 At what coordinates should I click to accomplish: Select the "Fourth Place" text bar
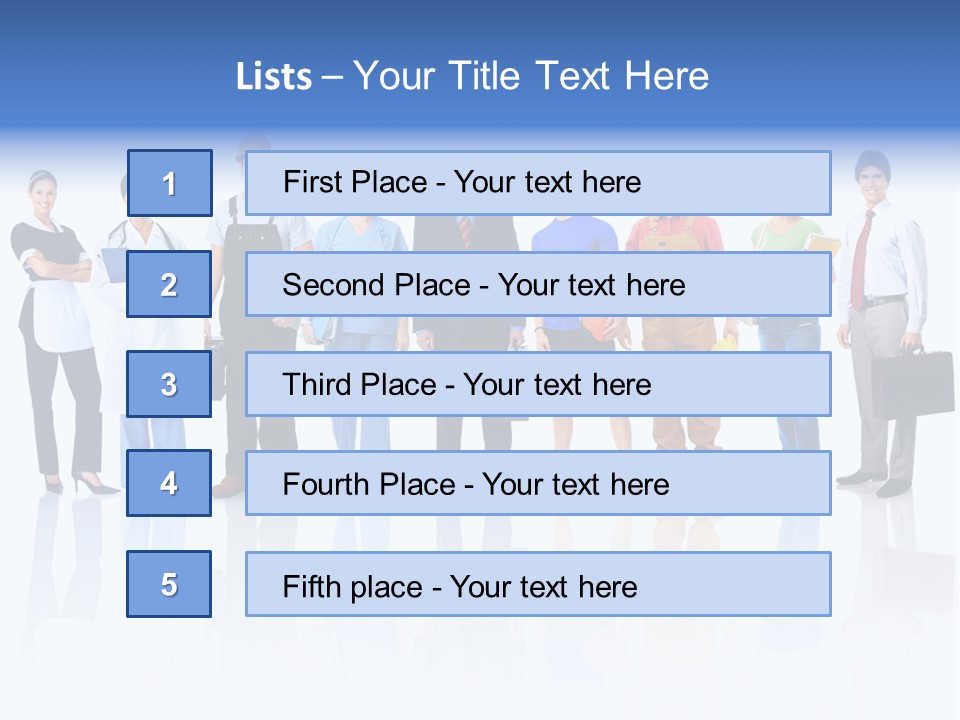tap(538, 483)
